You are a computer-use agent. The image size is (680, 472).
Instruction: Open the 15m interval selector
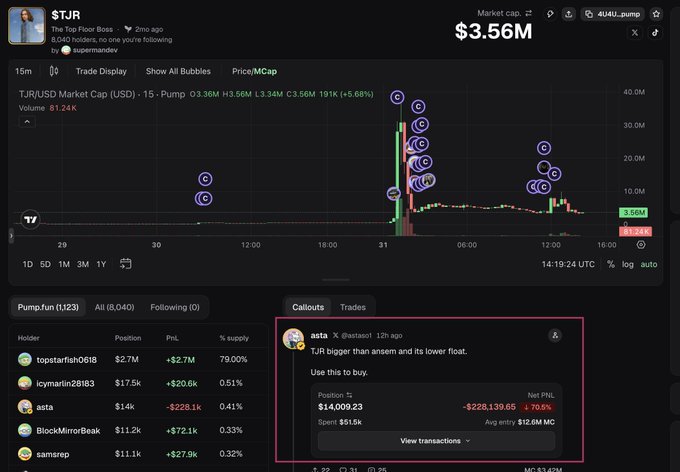coord(23,71)
